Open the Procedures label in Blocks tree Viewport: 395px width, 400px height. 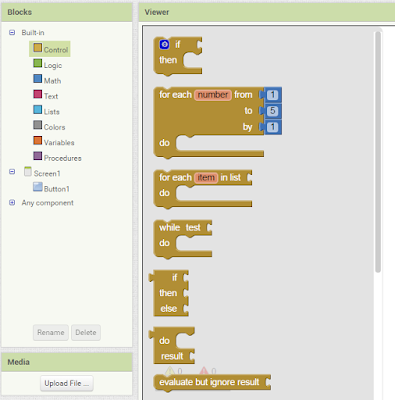(63, 158)
